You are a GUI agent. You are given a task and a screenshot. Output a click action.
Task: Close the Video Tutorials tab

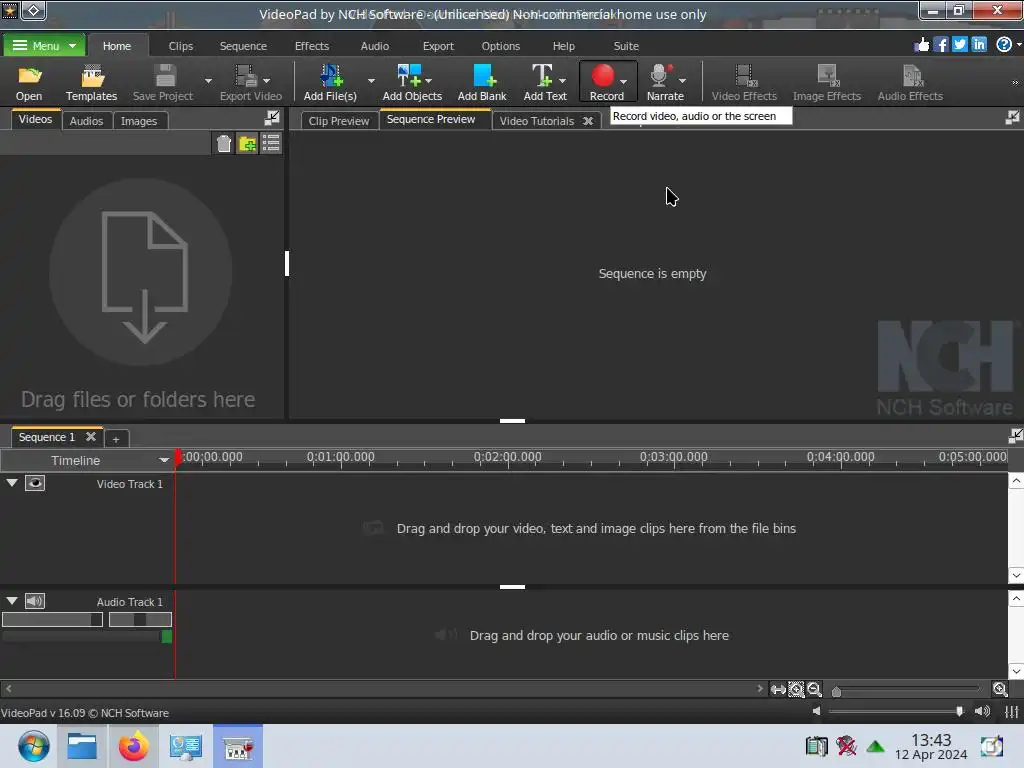pos(588,121)
